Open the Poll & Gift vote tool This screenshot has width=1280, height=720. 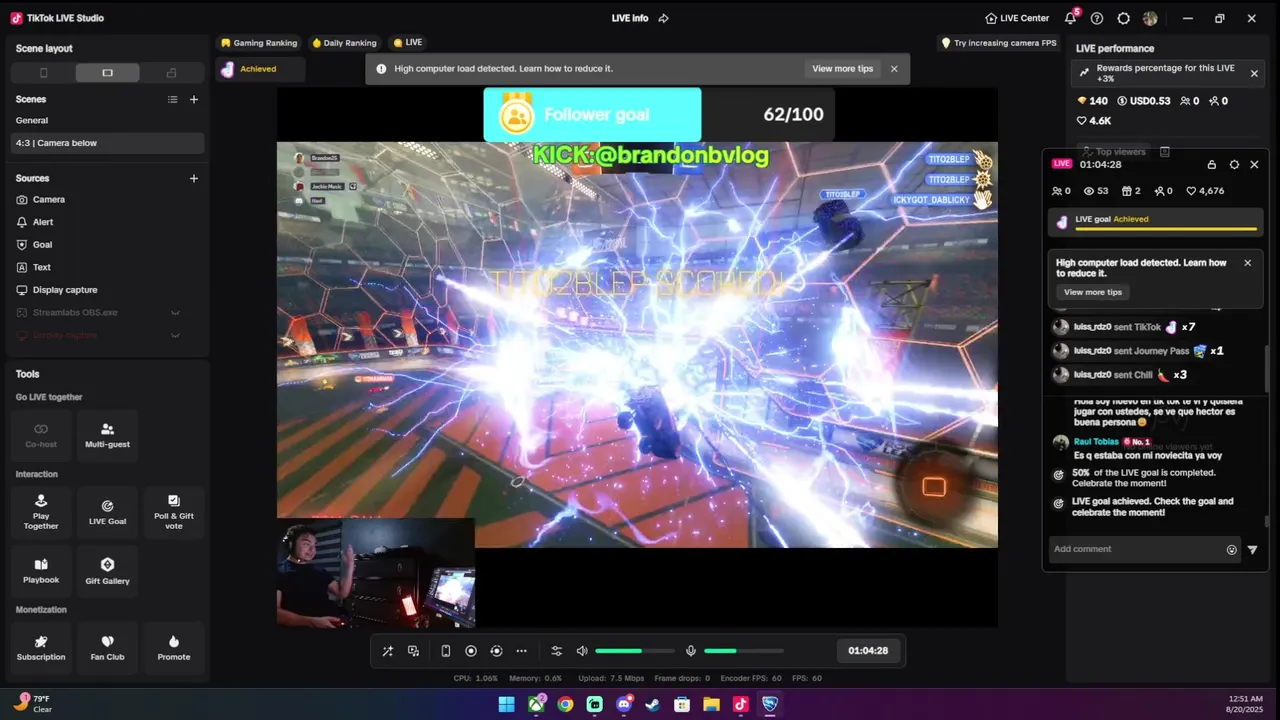click(x=174, y=512)
